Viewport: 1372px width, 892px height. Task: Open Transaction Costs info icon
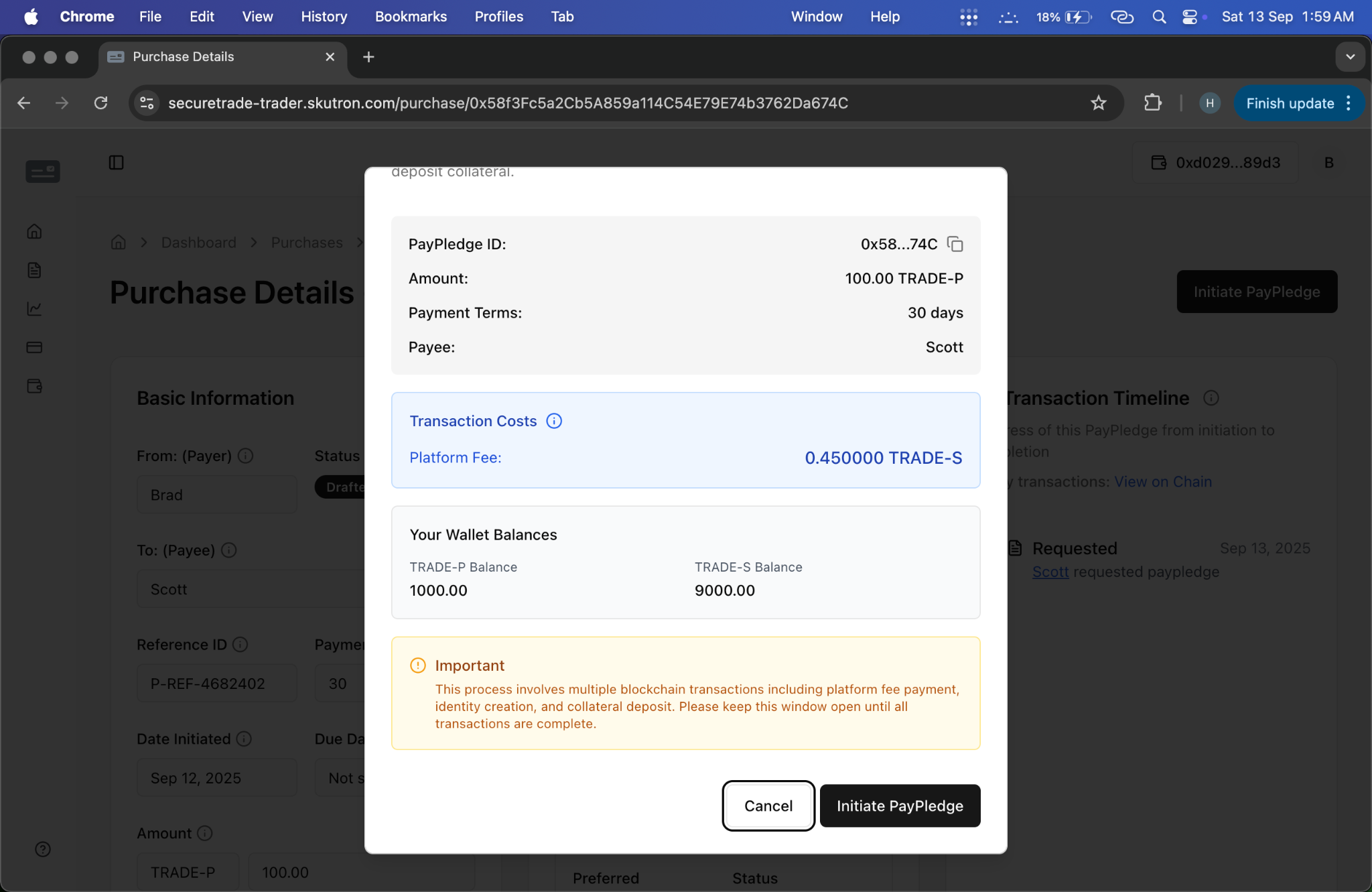pos(554,421)
